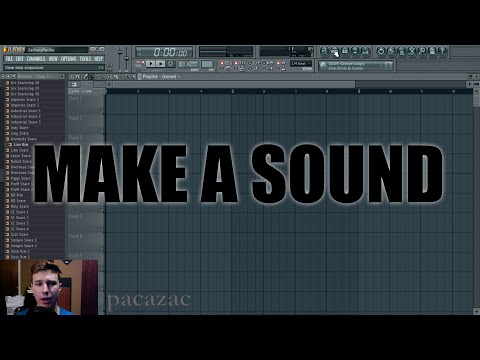Open the mixer shortcut icon
Screen dimensions: 480x360
365,51
